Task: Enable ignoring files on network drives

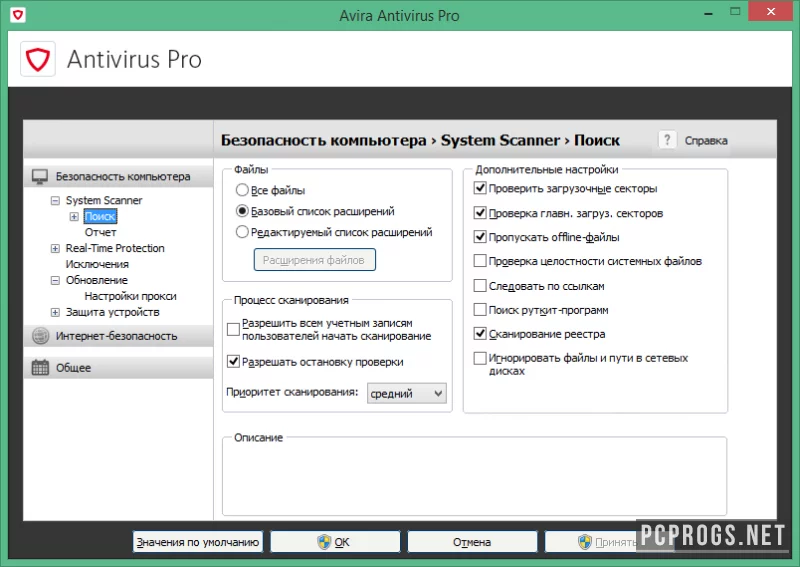Action: (480, 358)
